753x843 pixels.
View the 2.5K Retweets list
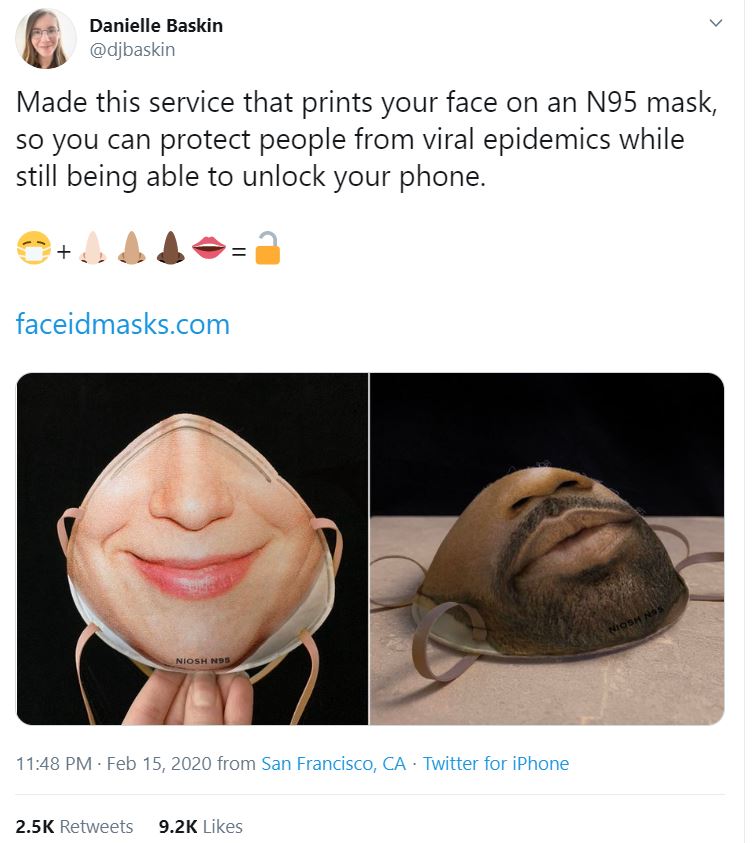click(x=74, y=826)
